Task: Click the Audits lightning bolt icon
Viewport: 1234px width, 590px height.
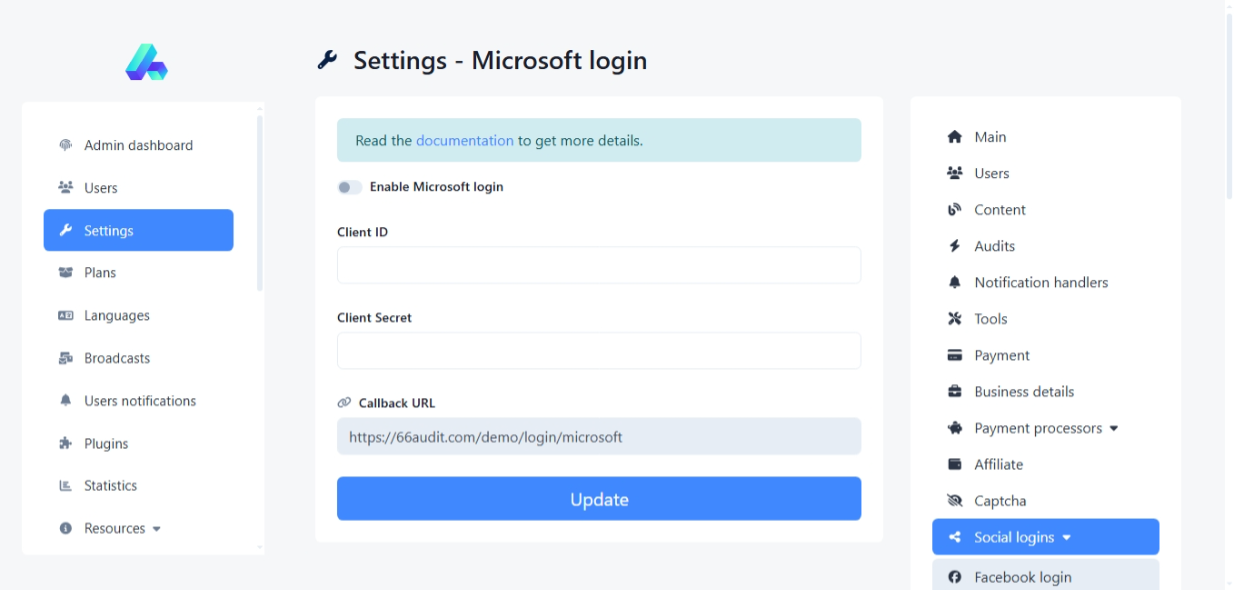Action: tap(954, 246)
